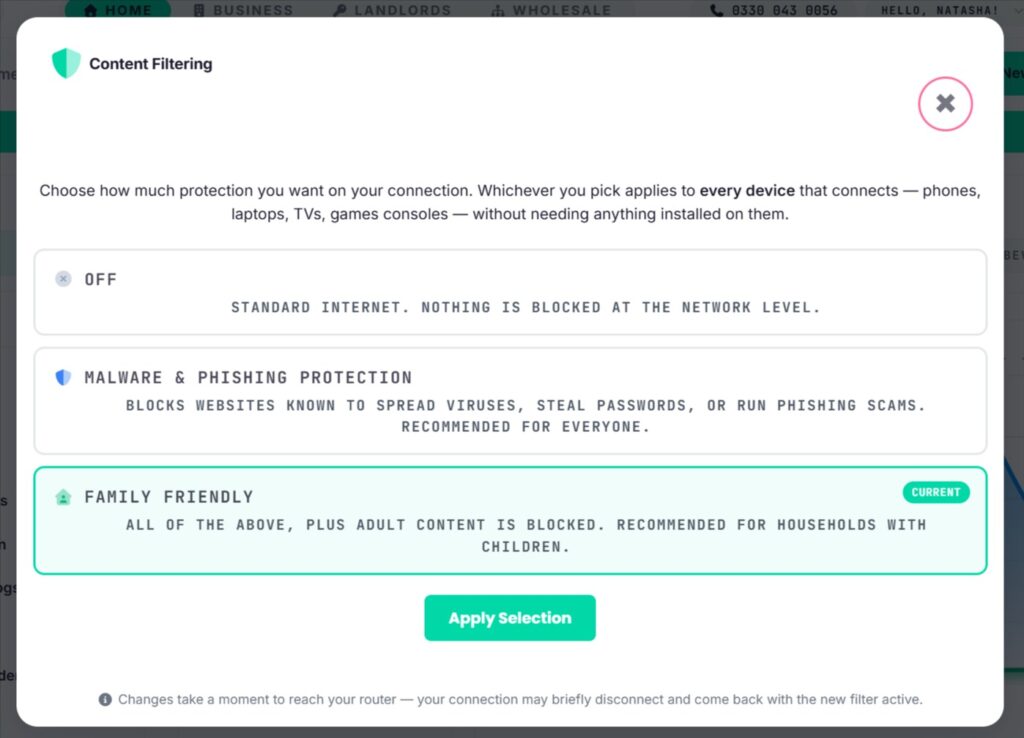Open the Home tab
Viewport: 1024px width, 738px height.
point(118,9)
